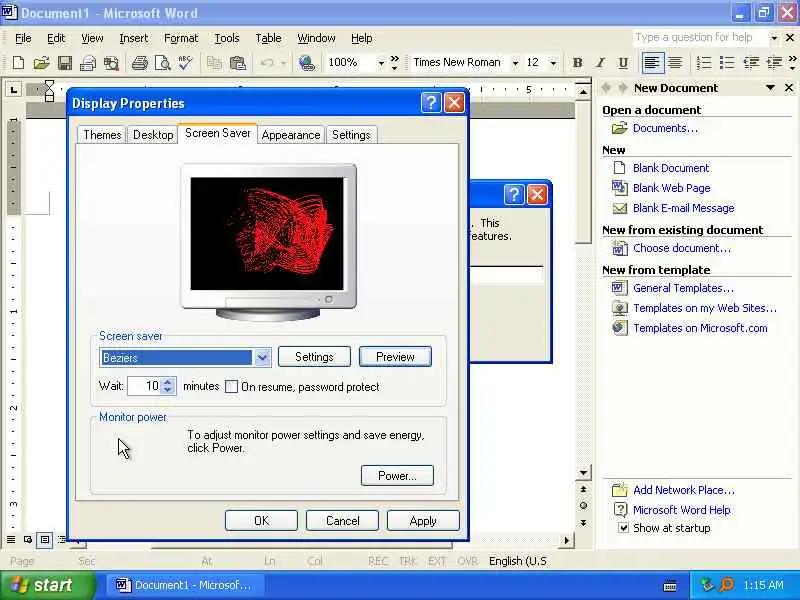Click the Increase Indent icon
Image resolution: width=800 pixels, height=600 pixels.
[x=774, y=63]
